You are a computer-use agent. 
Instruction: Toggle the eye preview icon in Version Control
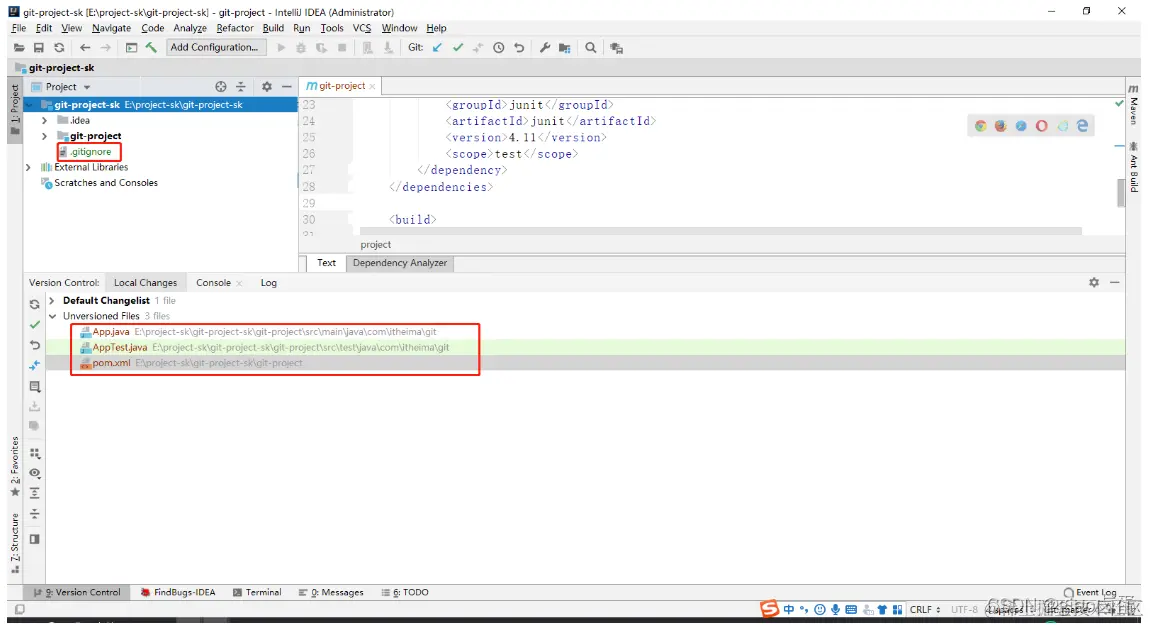tap(34, 473)
